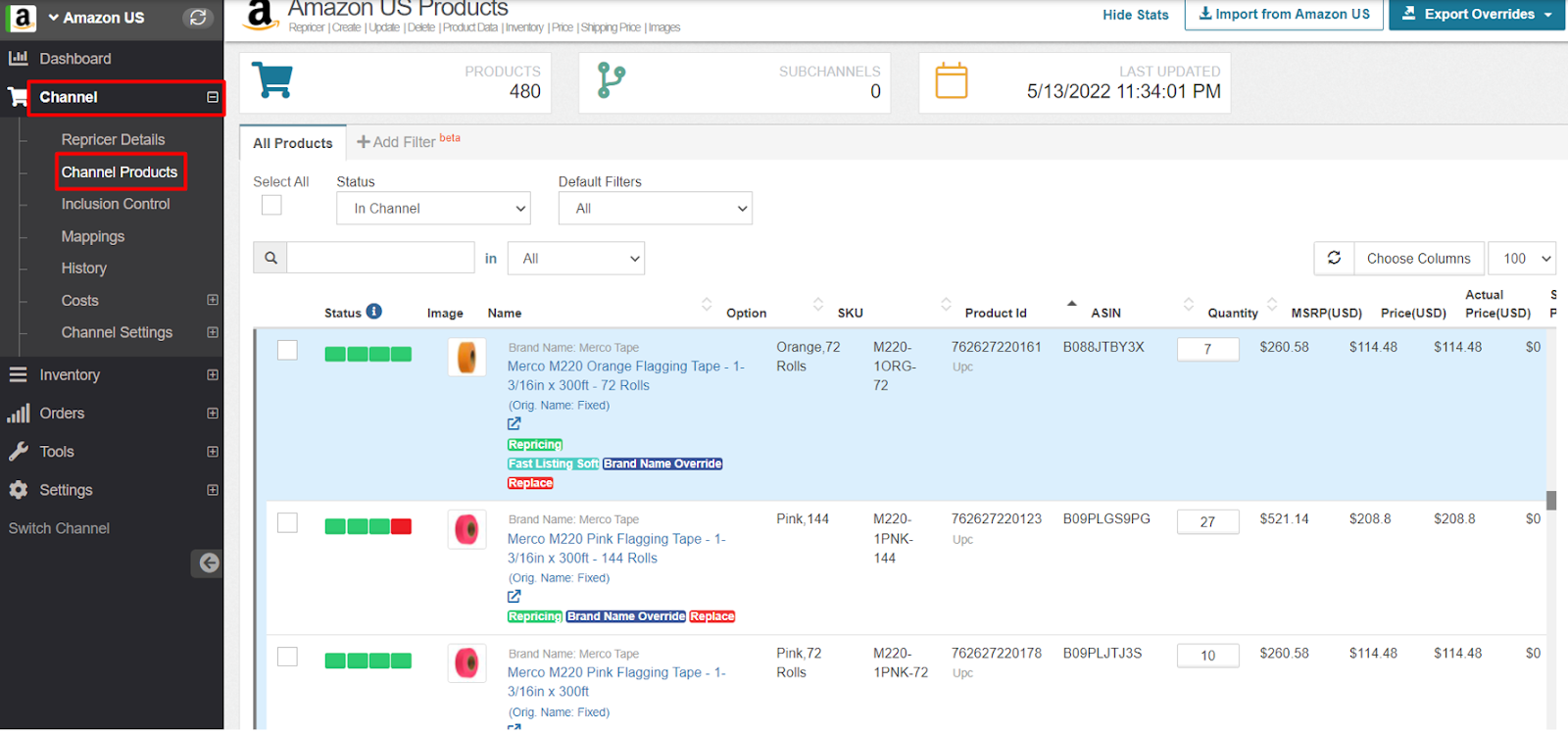Click the Settings gear icon
Viewport: 1568px width, 734px height.
click(x=18, y=490)
